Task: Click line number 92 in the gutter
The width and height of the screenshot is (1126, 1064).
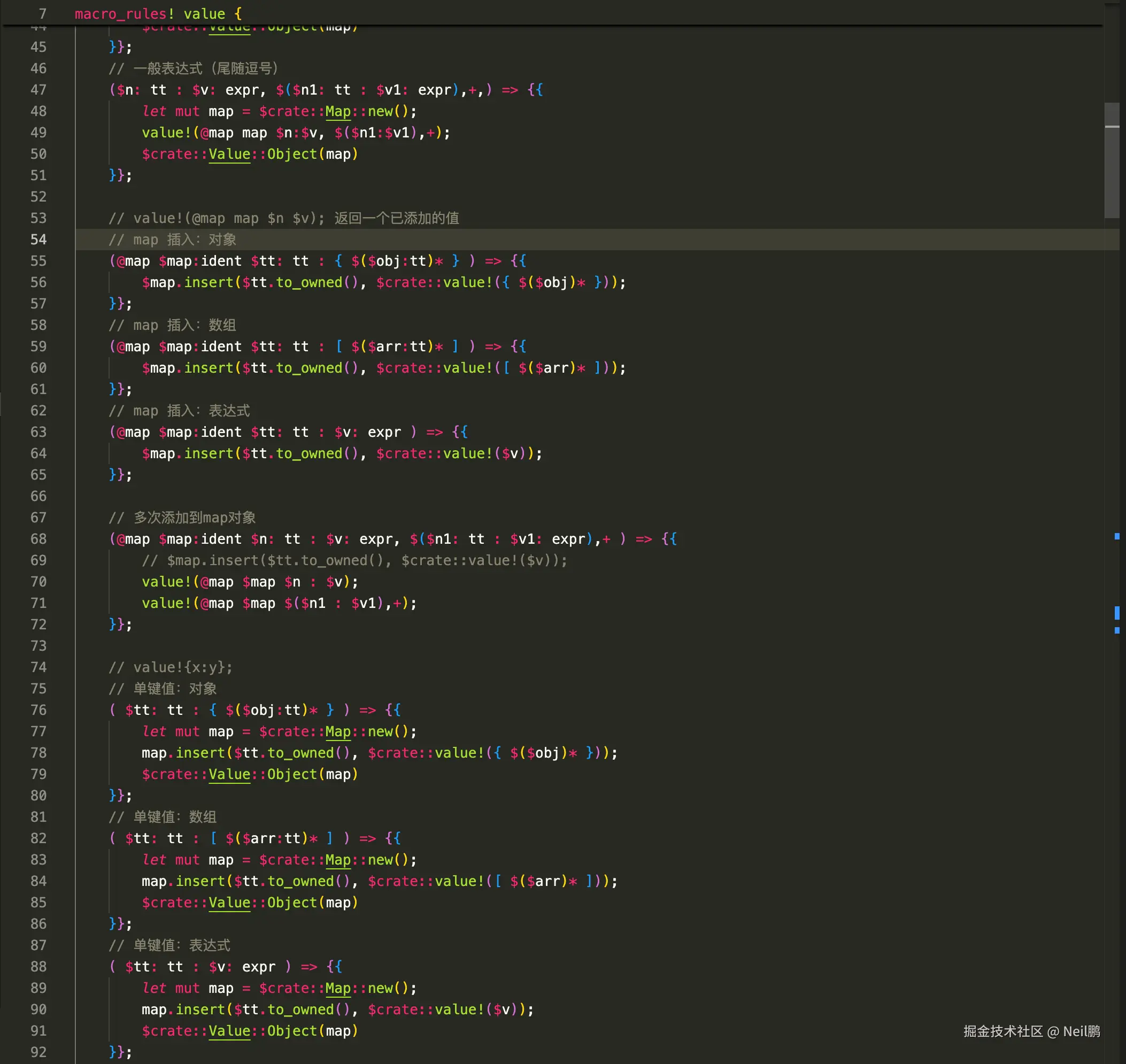Action: point(38,1052)
